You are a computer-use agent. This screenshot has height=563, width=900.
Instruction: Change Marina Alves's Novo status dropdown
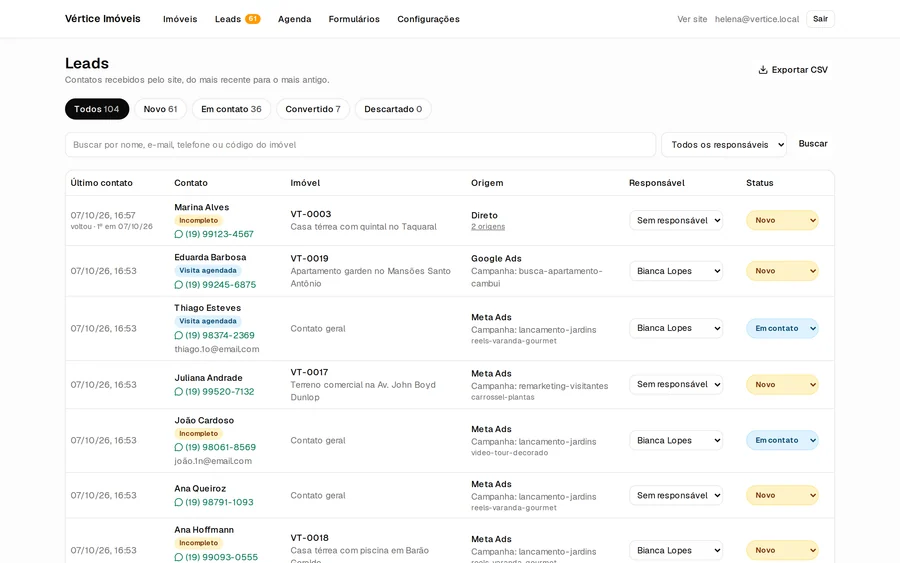782,220
